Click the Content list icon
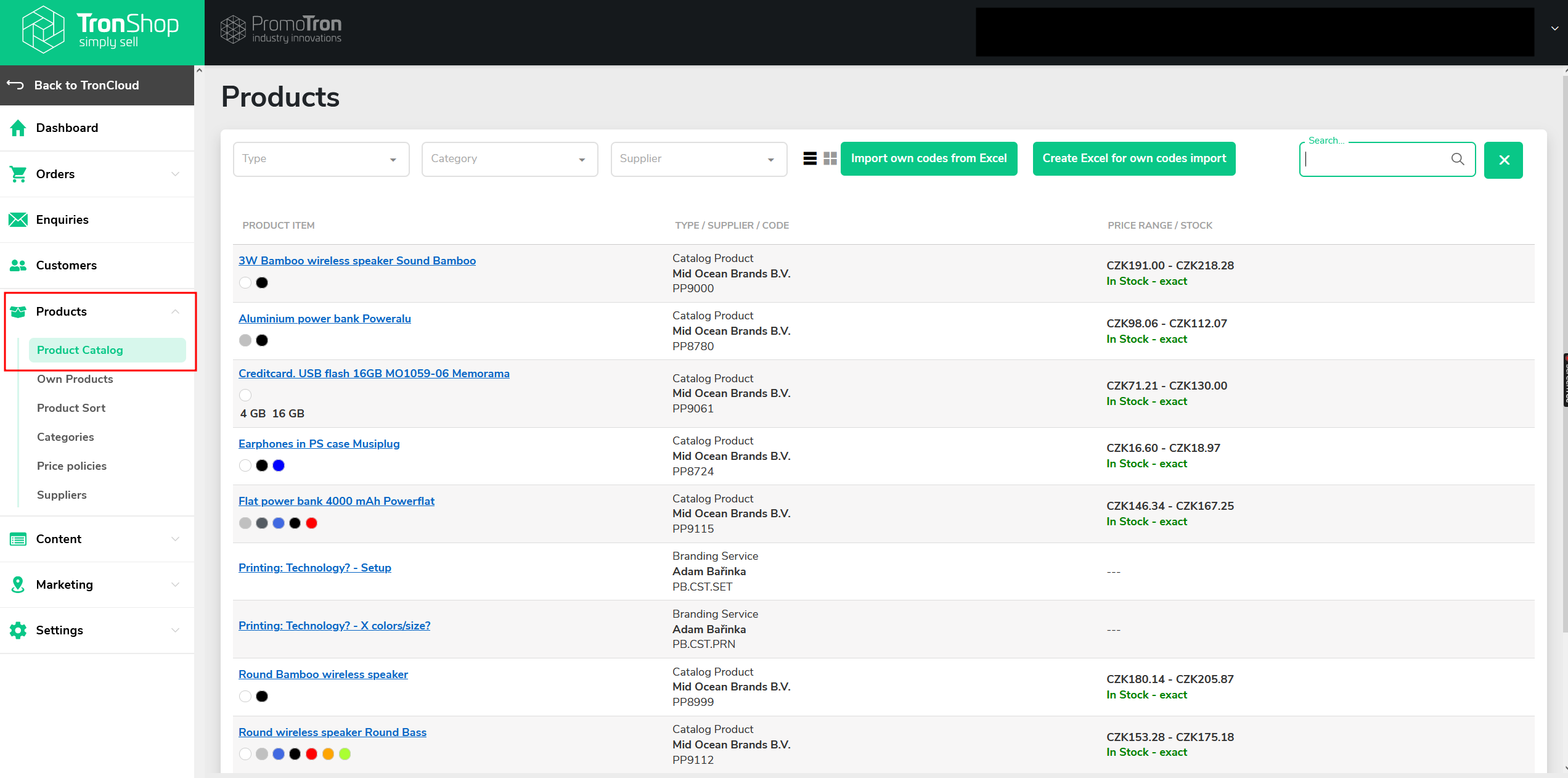Image resolution: width=1568 pixels, height=778 pixels. tap(18, 539)
